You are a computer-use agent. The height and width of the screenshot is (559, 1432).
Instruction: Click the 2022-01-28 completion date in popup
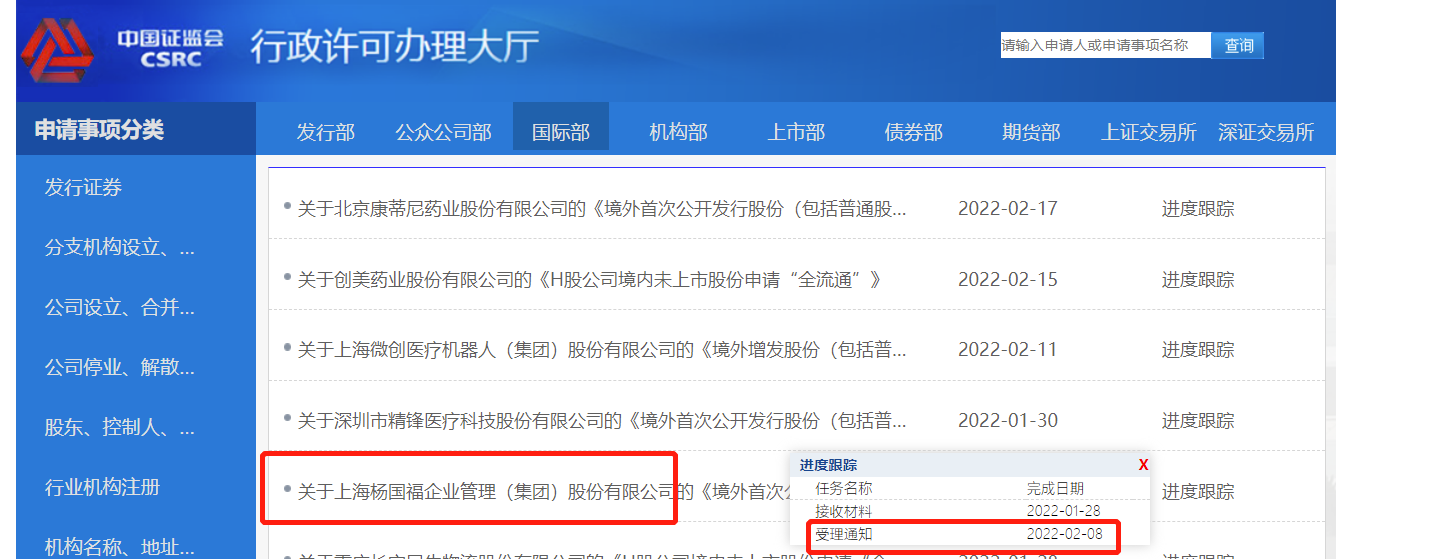tap(1064, 511)
